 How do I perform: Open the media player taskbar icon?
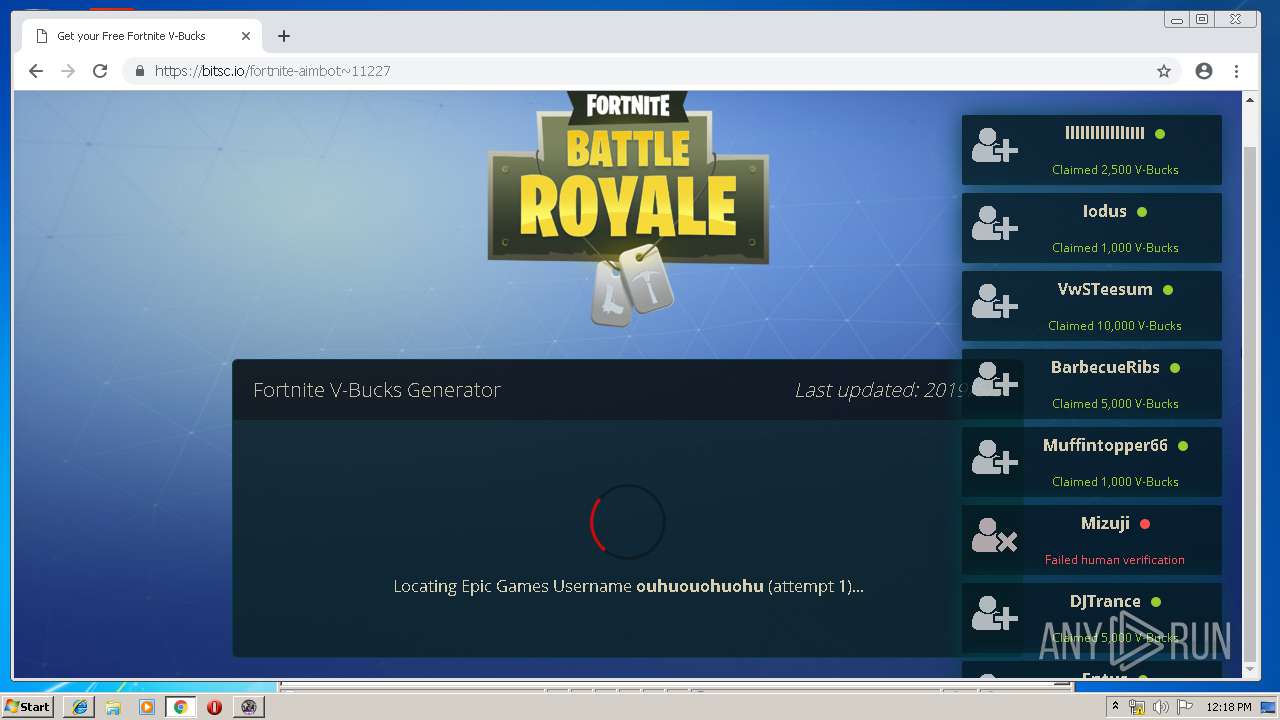point(147,707)
